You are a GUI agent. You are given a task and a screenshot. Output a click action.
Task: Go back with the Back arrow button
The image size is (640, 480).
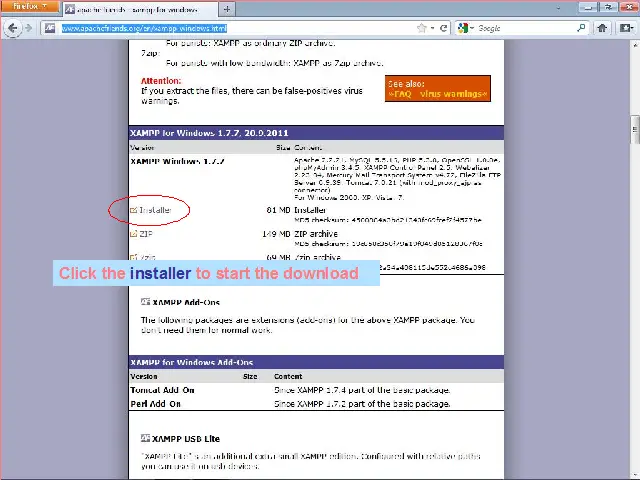pyautogui.click(x=12, y=28)
